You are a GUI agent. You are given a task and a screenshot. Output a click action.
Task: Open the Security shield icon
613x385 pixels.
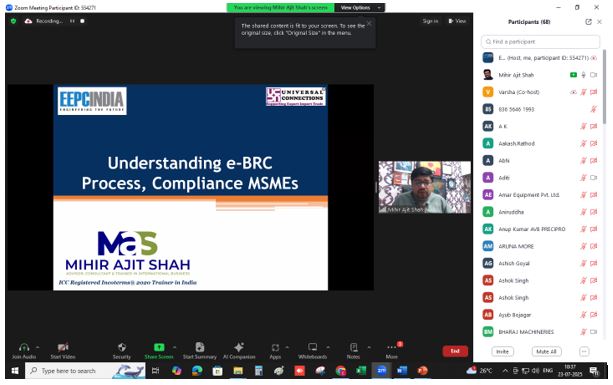pyautogui.click(x=122, y=347)
